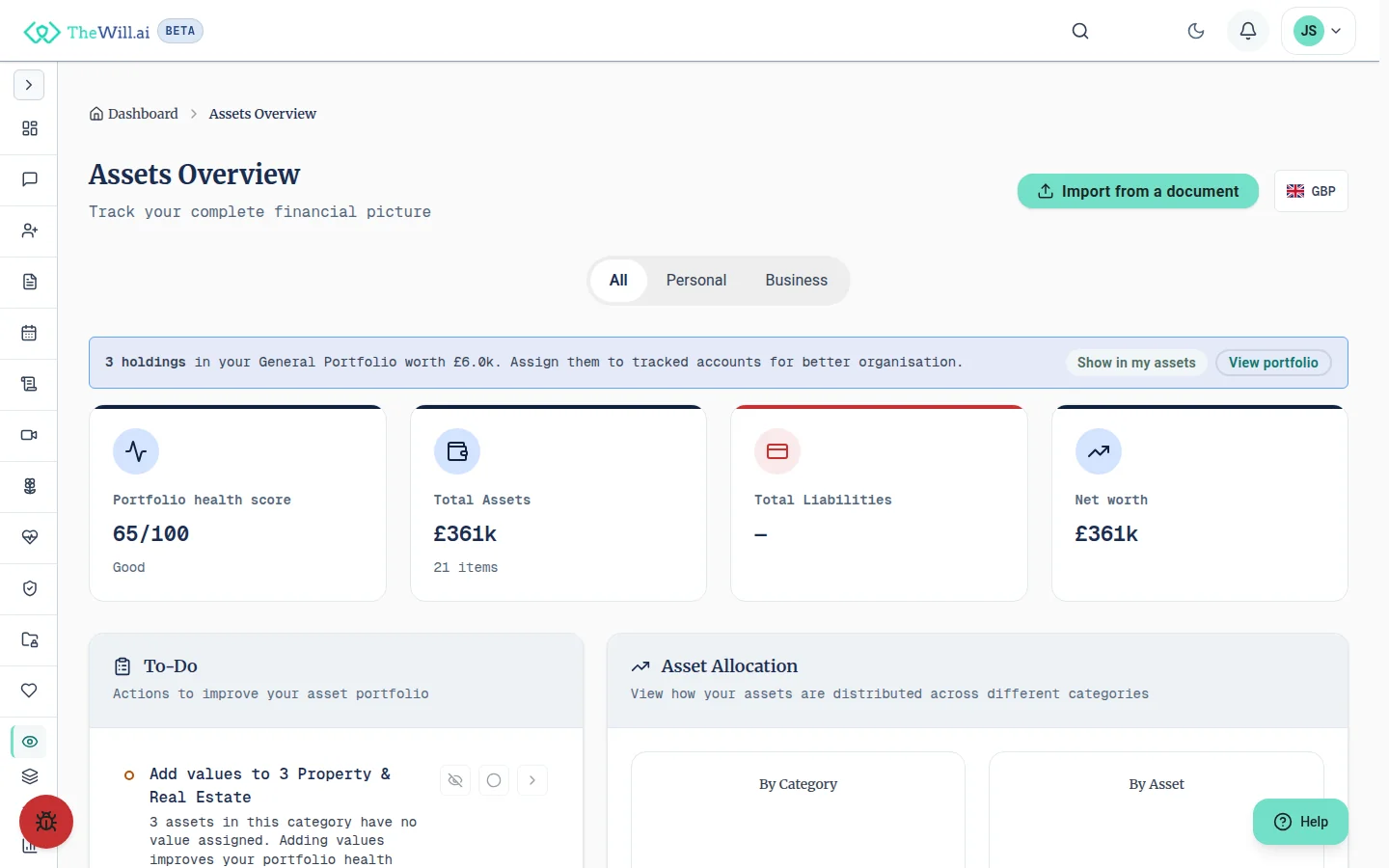The height and width of the screenshot is (868, 1389).
Task: Click the By Category chart panel
Action: [x=798, y=810]
